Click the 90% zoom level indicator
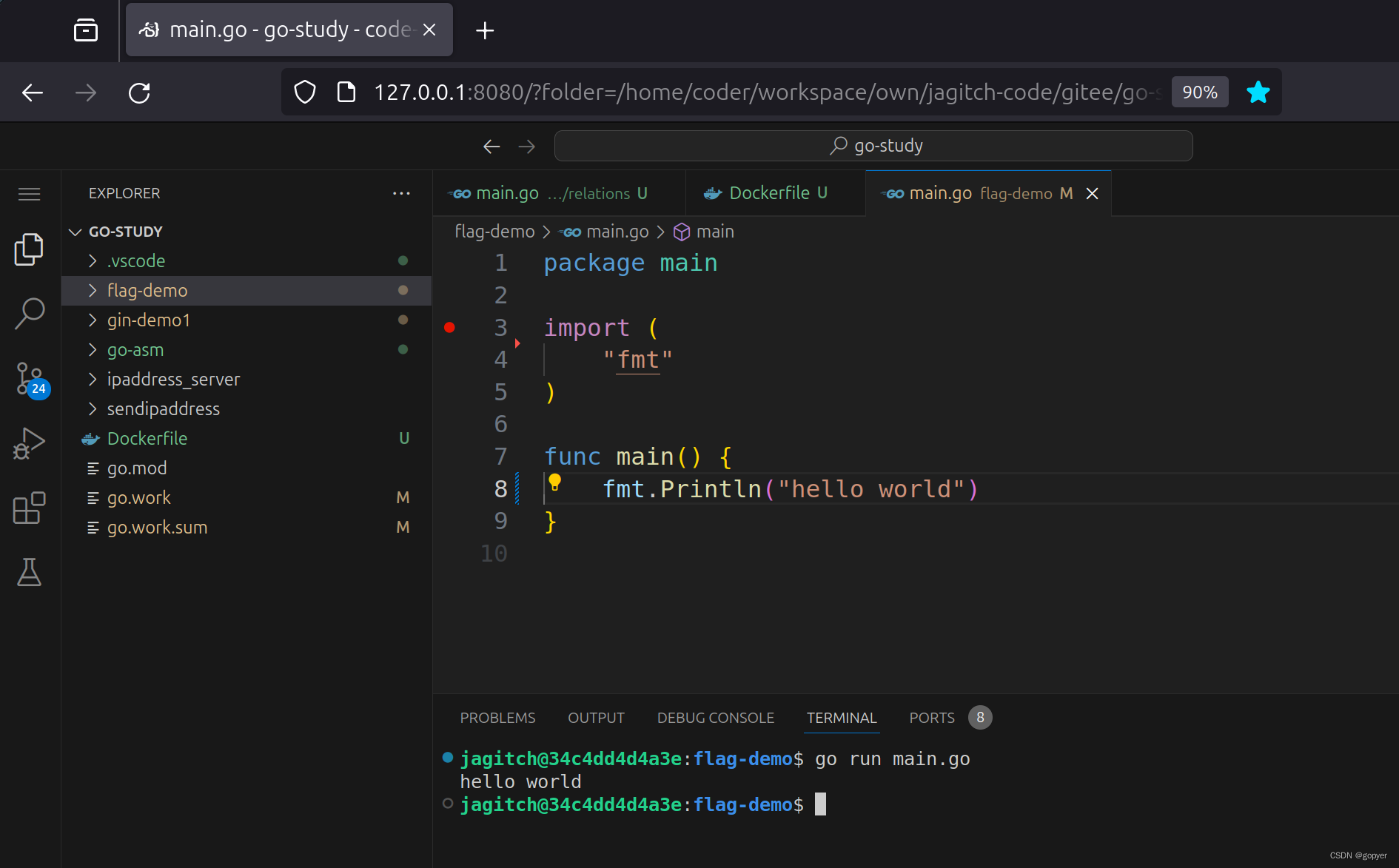Image resolution: width=1399 pixels, height=868 pixels. pos(1200,92)
